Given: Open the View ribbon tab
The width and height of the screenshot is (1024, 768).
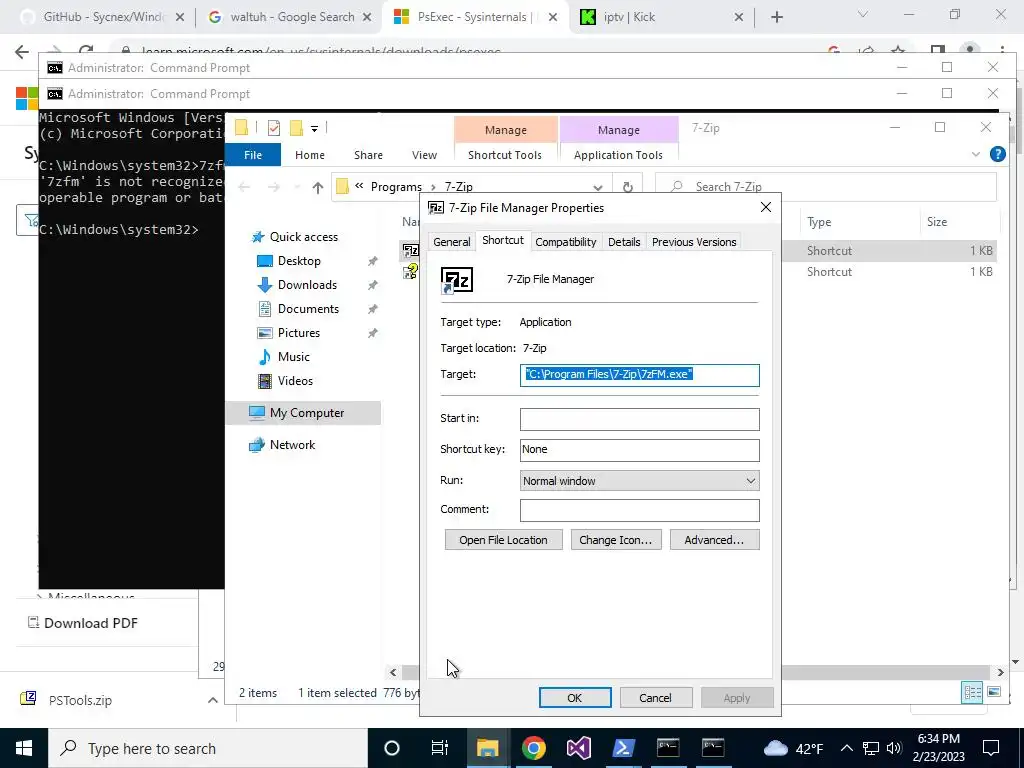Looking at the screenshot, I should click(x=424, y=155).
